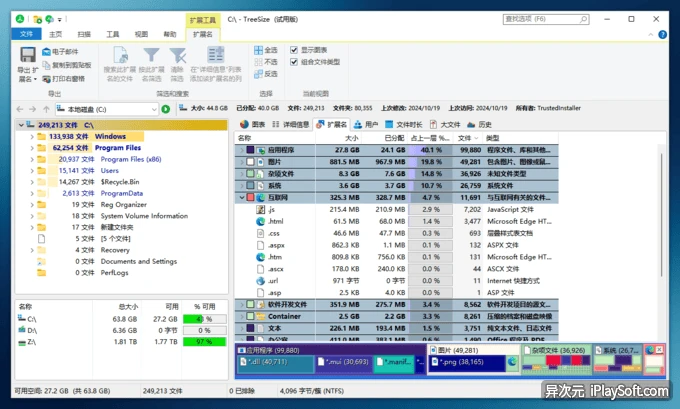Check the 图片 row checkbox
This screenshot has height=409, width=680.
[250, 162]
